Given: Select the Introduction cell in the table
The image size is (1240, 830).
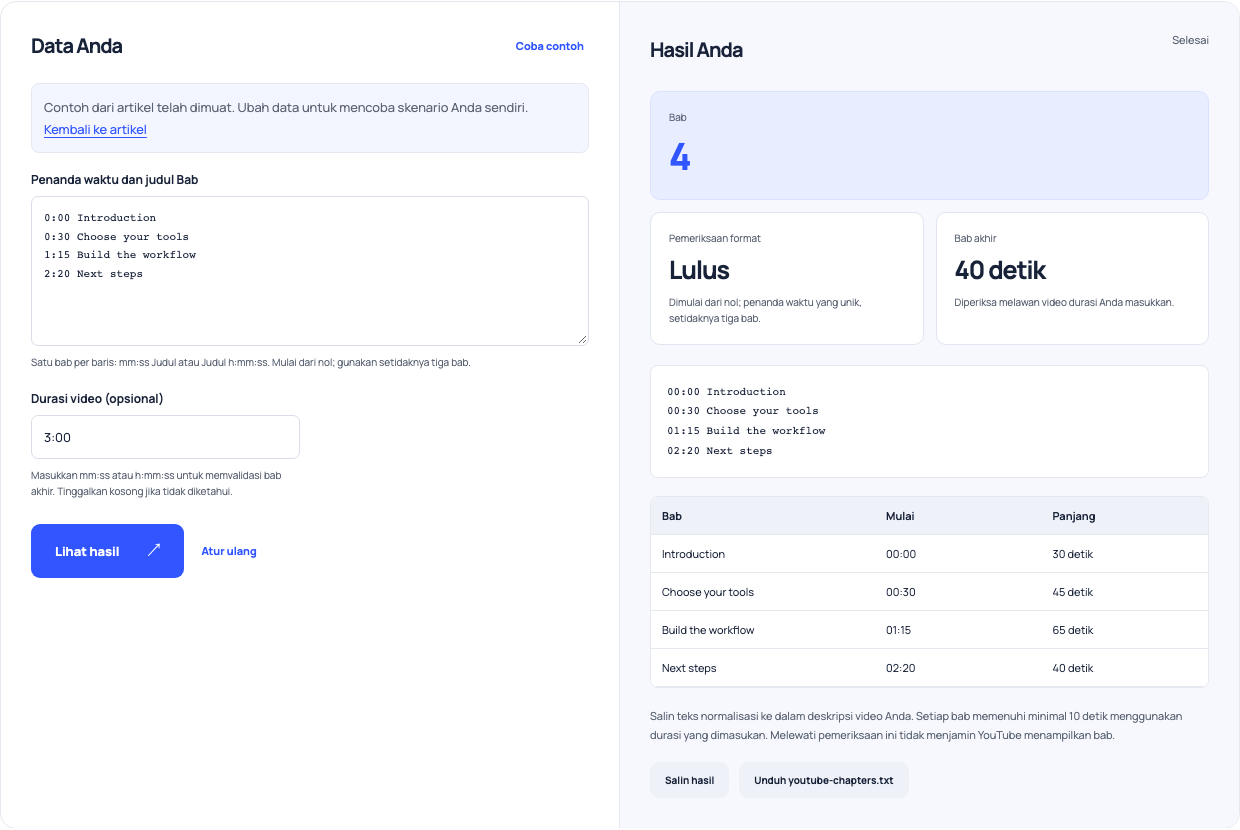Looking at the screenshot, I should point(693,554).
